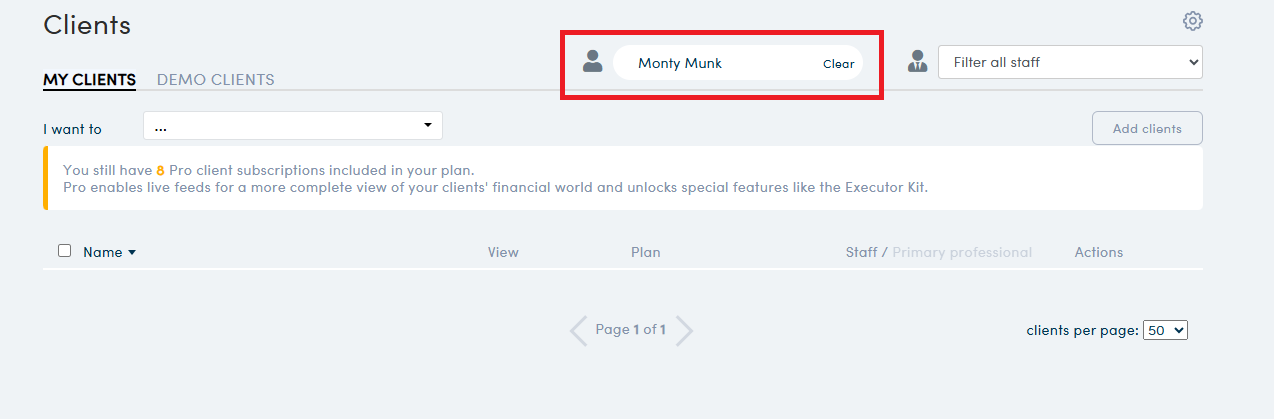Viewport: 1274px width, 419px height.
Task: Open the settings gear icon
Action: [x=1192, y=21]
